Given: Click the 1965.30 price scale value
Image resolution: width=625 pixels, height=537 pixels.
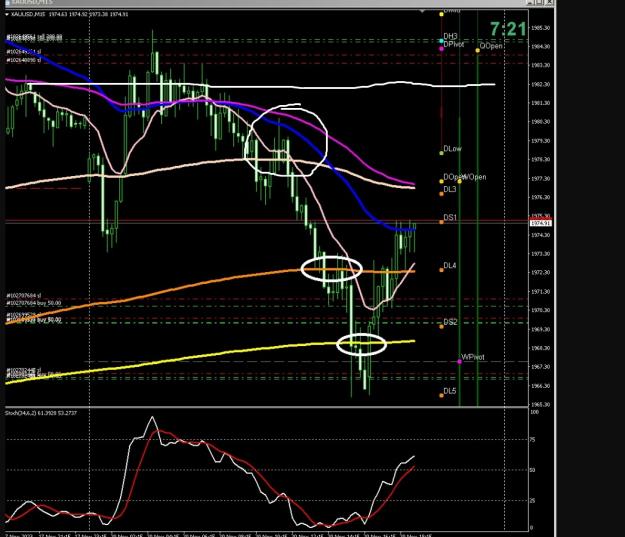Looking at the screenshot, I should 540,405.
